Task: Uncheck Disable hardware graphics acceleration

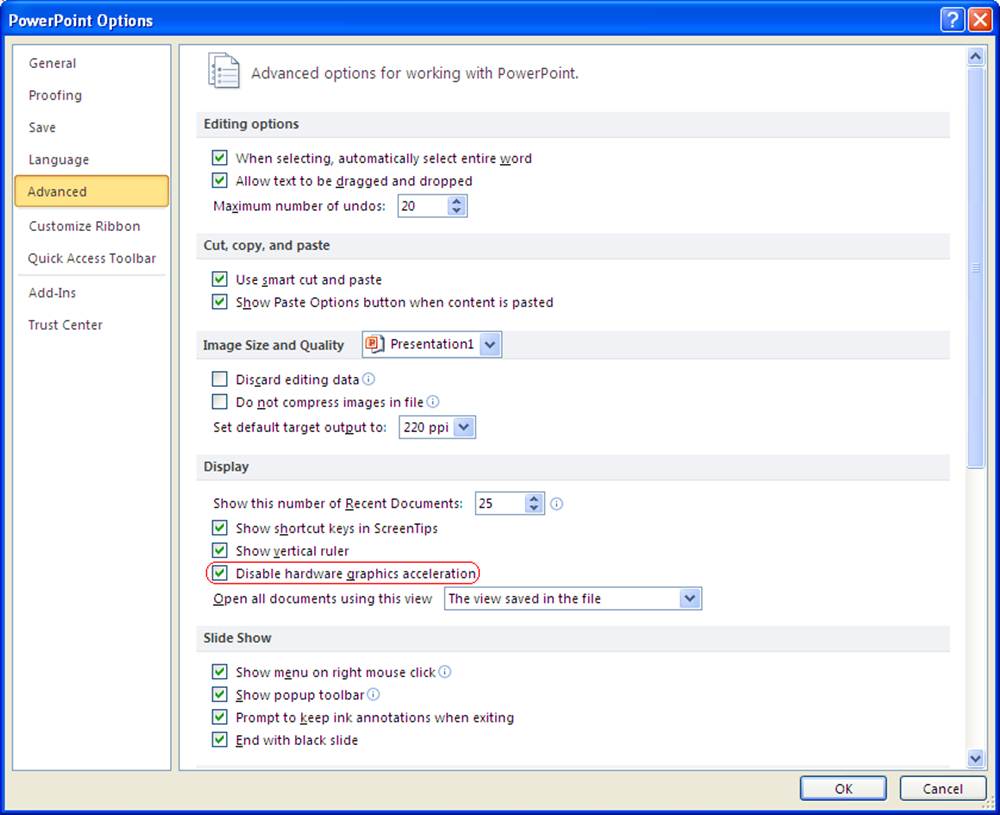Action: (219, 573)
